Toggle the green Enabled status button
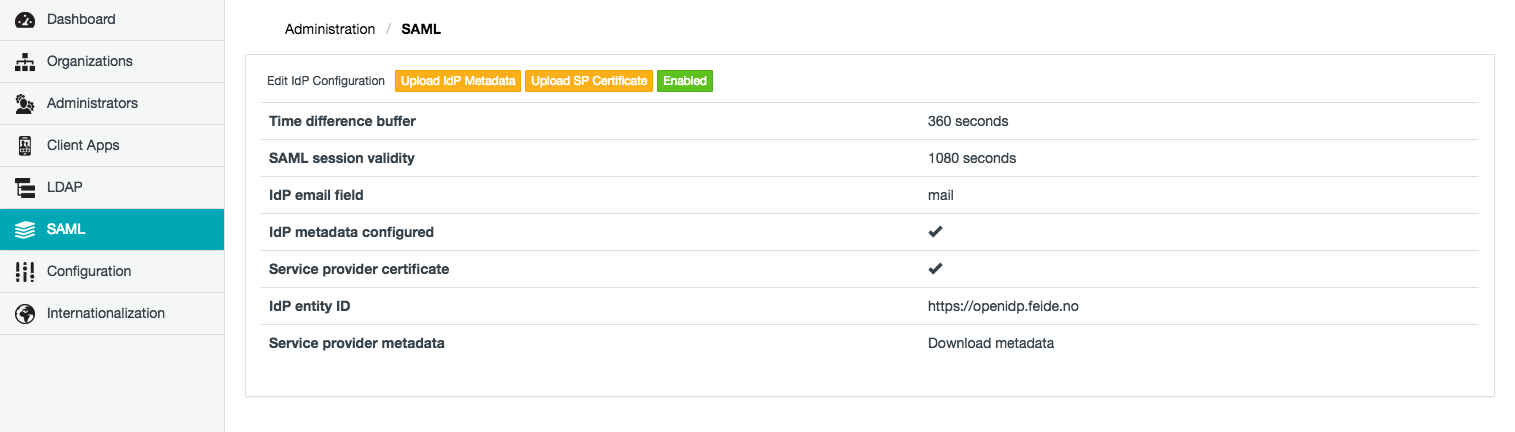The image size is (1515, 432). pos(684,81)
